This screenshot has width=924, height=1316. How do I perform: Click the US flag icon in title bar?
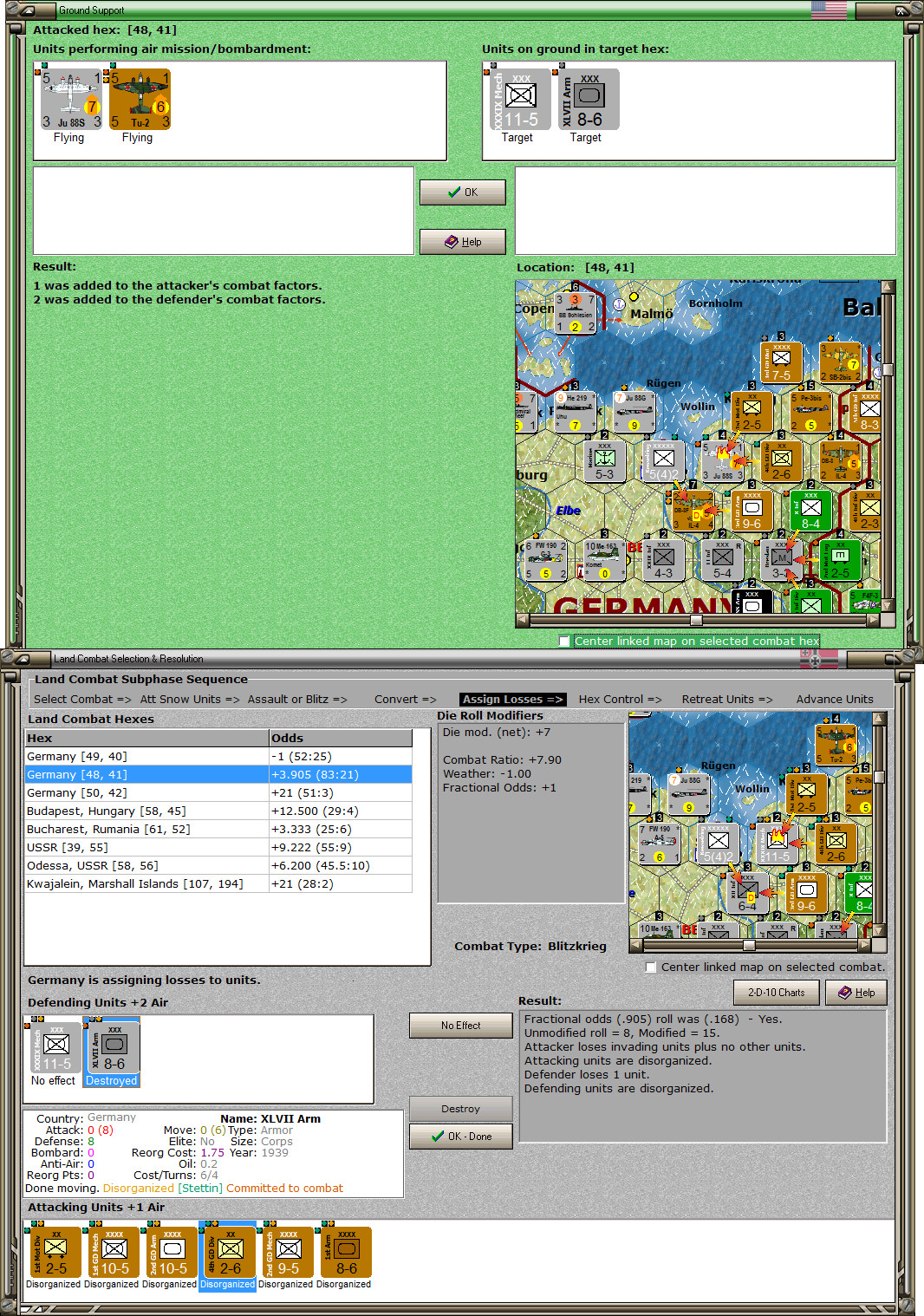tap(829, 10)
